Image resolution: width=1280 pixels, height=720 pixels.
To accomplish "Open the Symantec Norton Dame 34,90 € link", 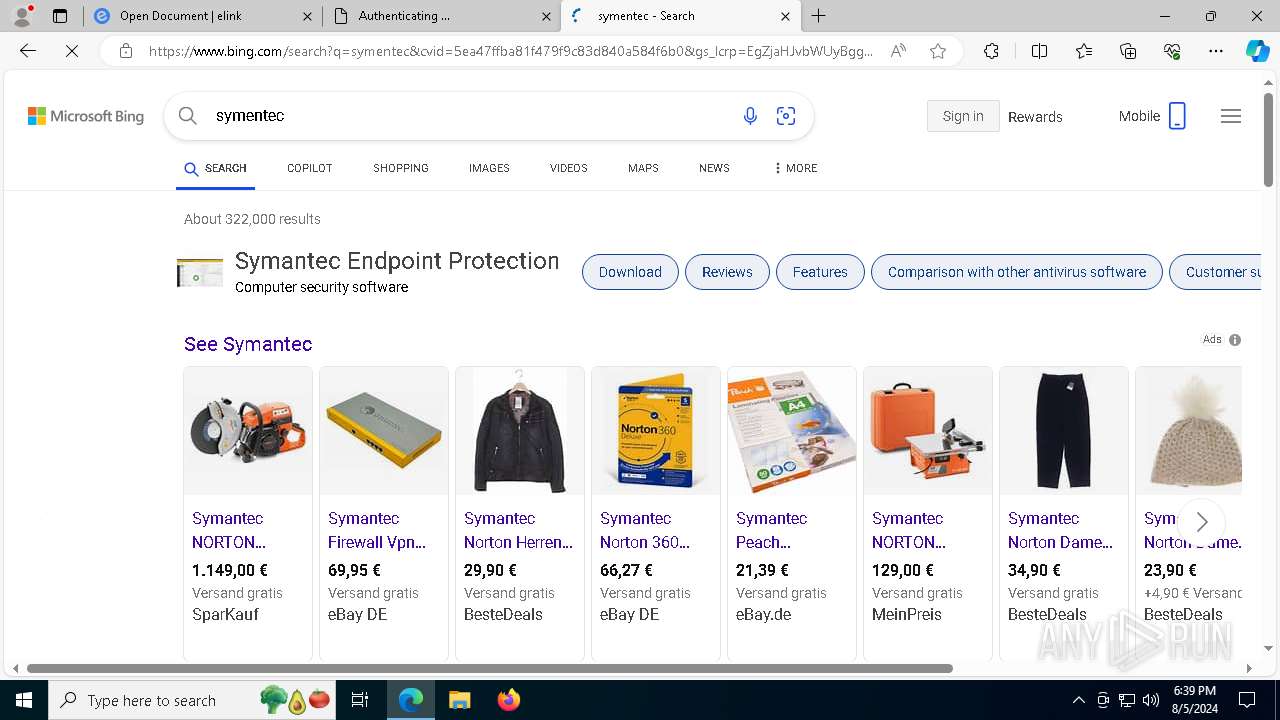I will point(1060,530).
